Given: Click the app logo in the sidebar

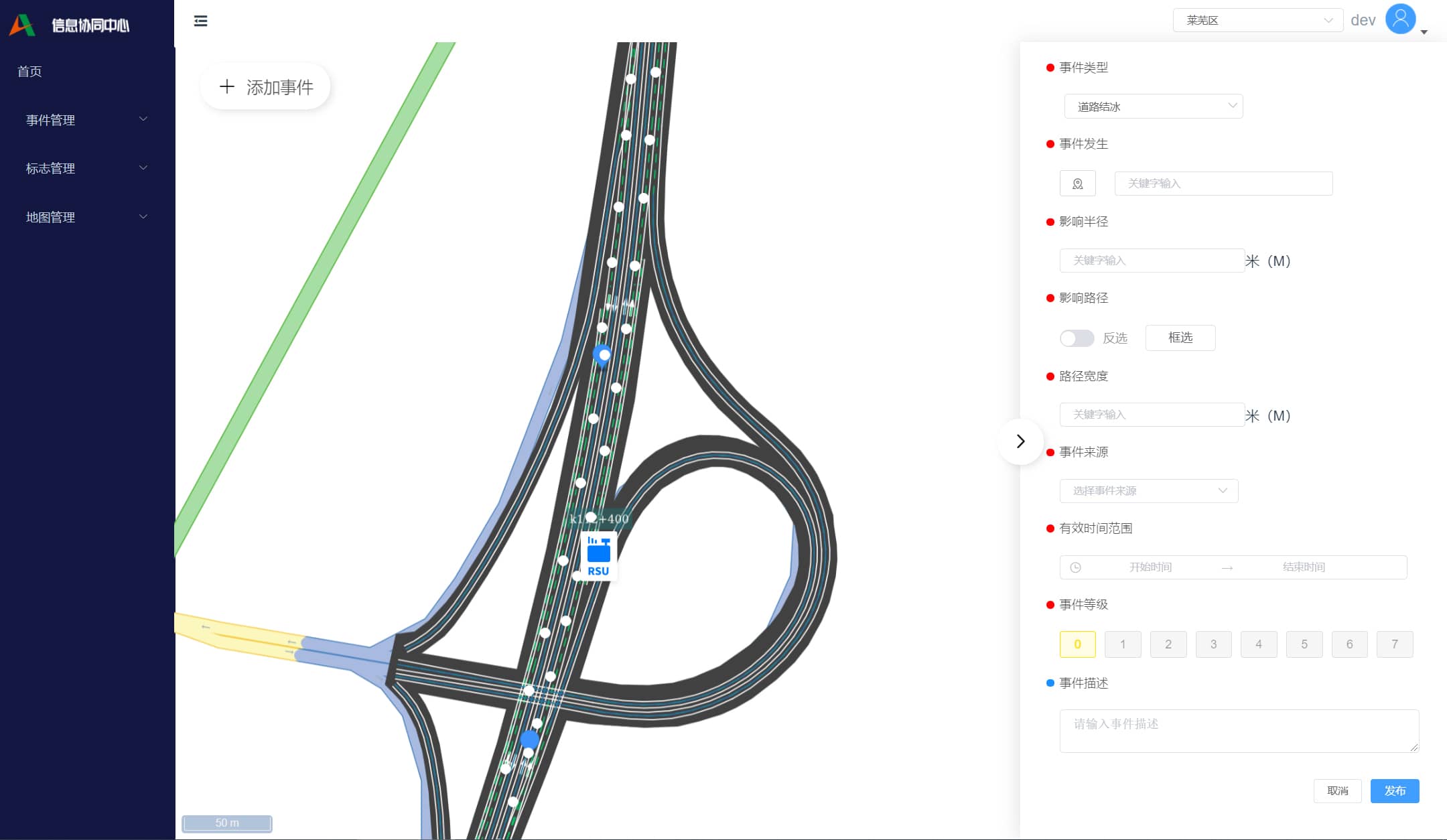Looking at the screenshot, I should click(22, 25).
